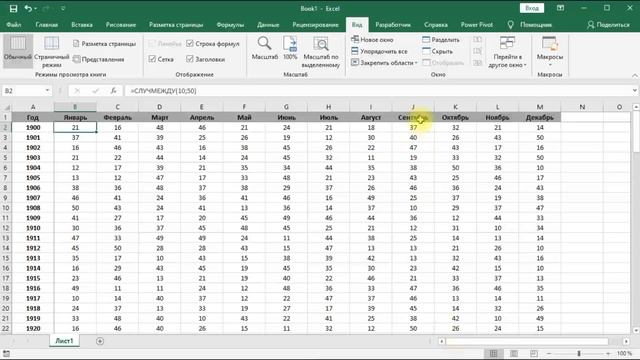The width and height of the screenshot is (640, 360).
Task: Open the Файл tab
Action: click(14, 24)
